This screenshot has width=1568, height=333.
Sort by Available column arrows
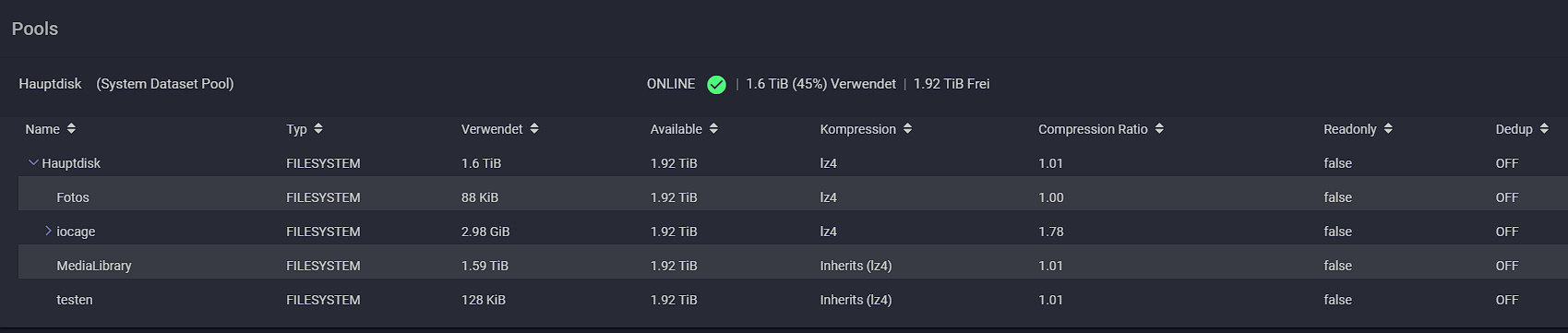[x=712, y=129]
